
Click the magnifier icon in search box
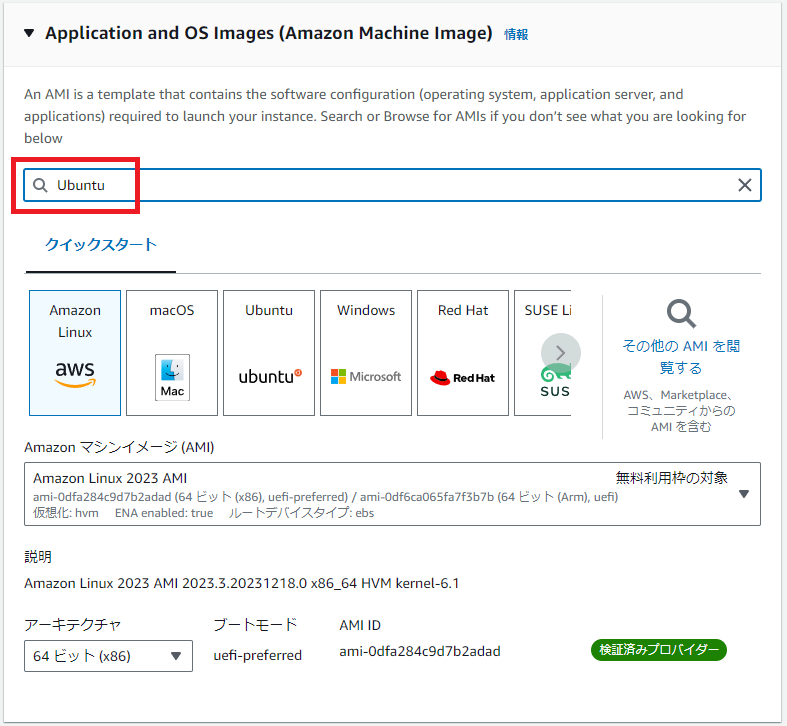click(x=40, y=185)
